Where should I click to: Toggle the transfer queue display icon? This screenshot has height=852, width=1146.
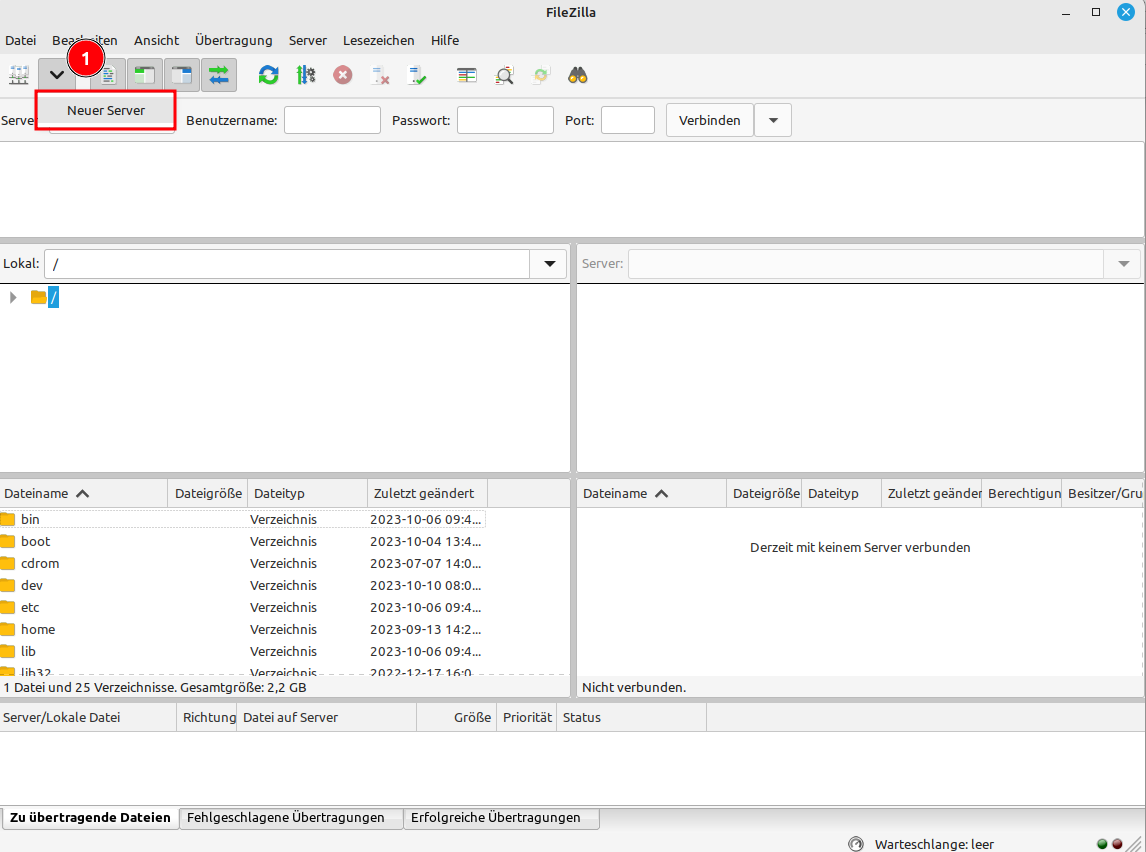(218, 75)
